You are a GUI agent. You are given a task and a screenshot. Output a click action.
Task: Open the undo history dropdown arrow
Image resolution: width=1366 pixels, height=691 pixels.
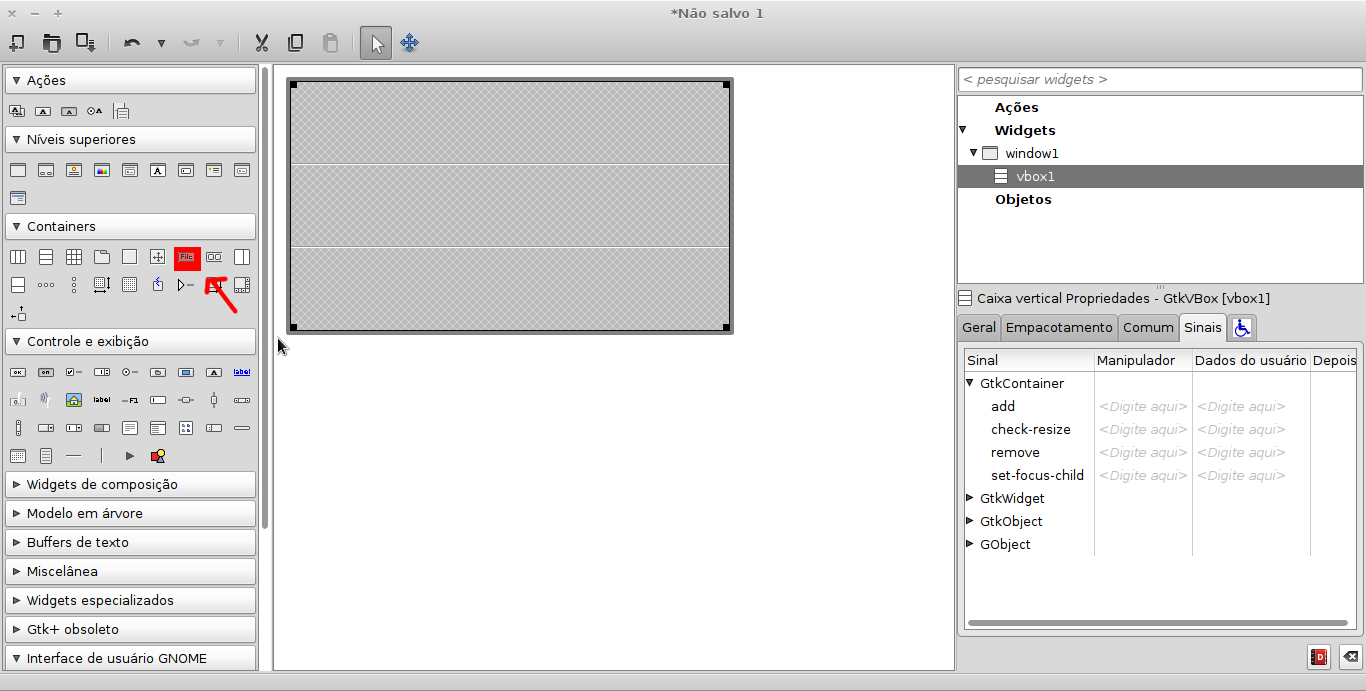(161, 44)
